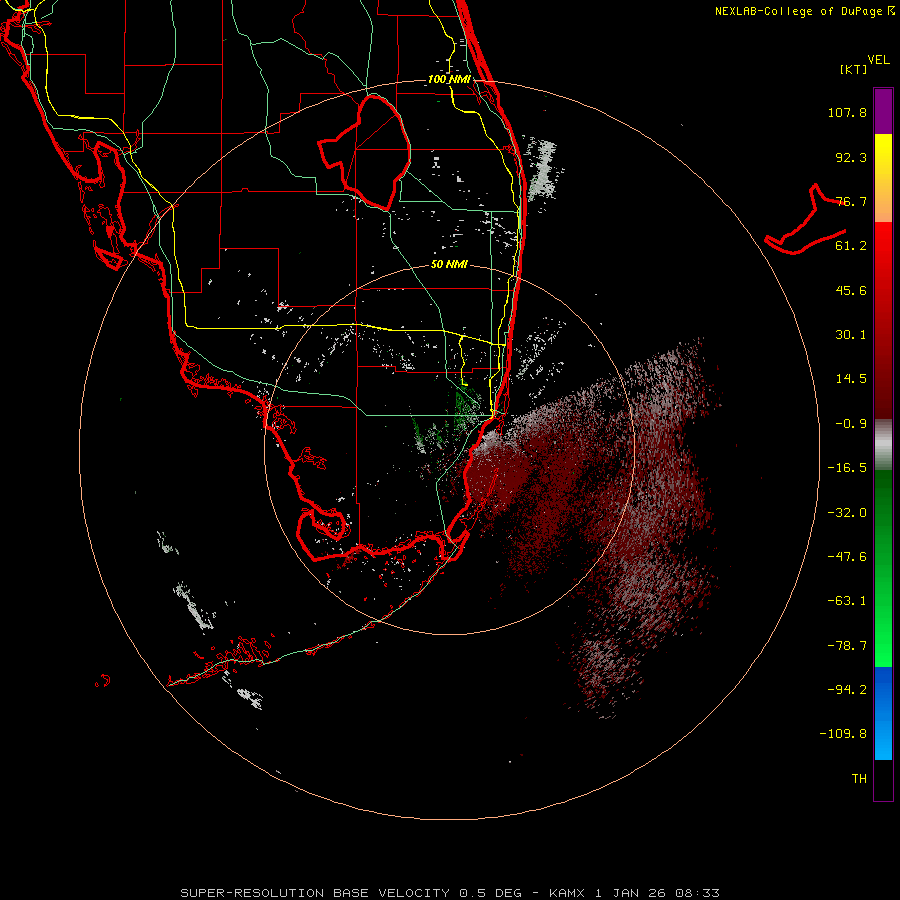The image size is (900, 900).
Task: Click the -16.5 velocity scale value
Action: (x=847, y=468)
